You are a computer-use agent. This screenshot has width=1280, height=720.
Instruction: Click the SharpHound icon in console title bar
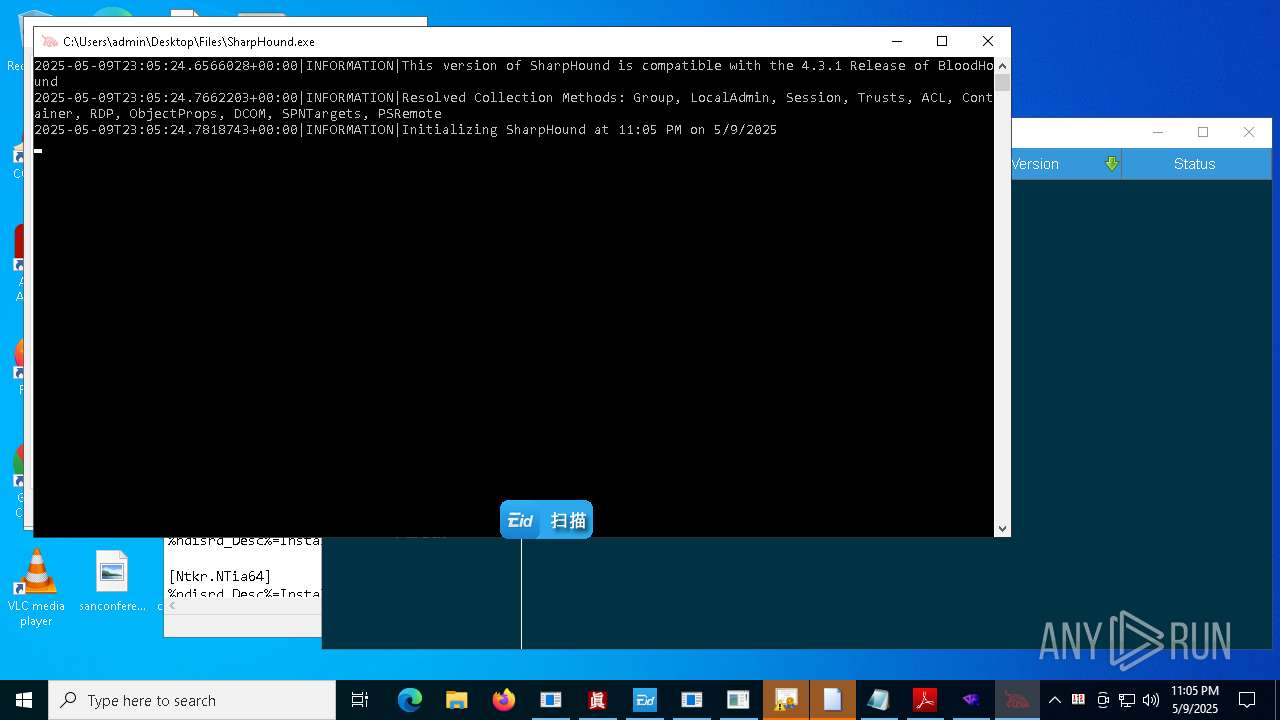pos(49,42)
